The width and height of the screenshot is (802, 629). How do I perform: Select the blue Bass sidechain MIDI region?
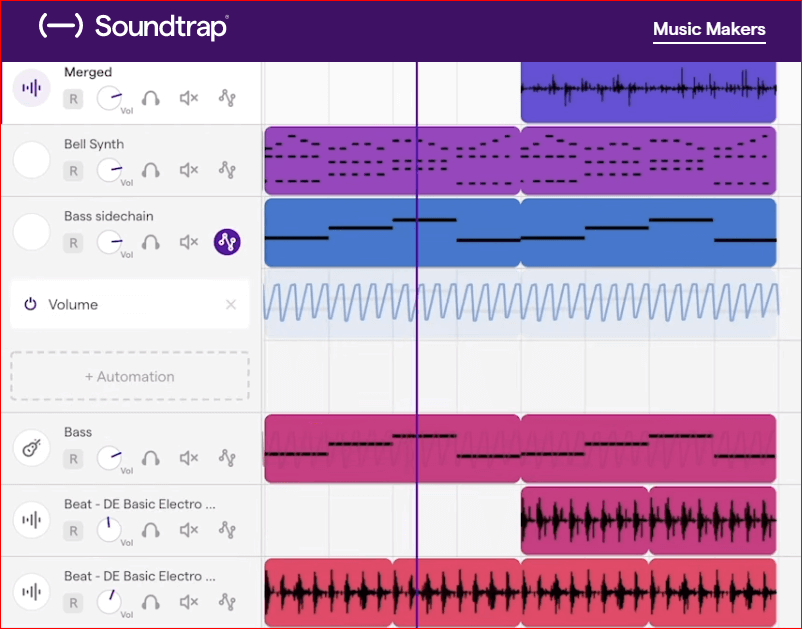tap(520, 232)
